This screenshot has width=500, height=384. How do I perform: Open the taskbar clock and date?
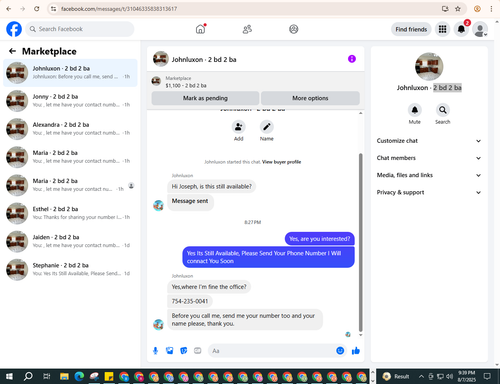point(466,376)
